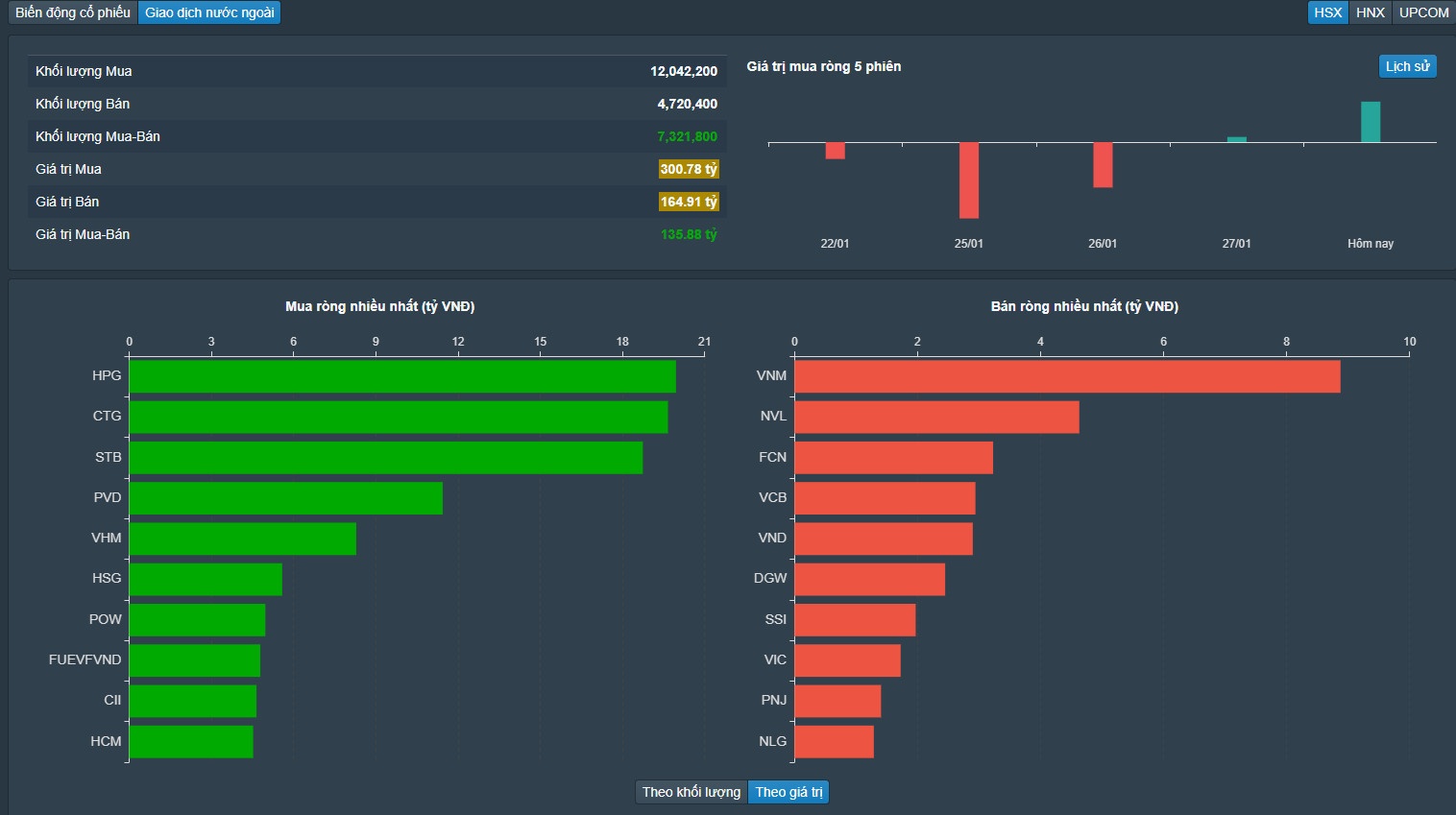Click the Hôm nay teal bar
The width and height of the screenshot is (1456, 815).
point(1370,122)
